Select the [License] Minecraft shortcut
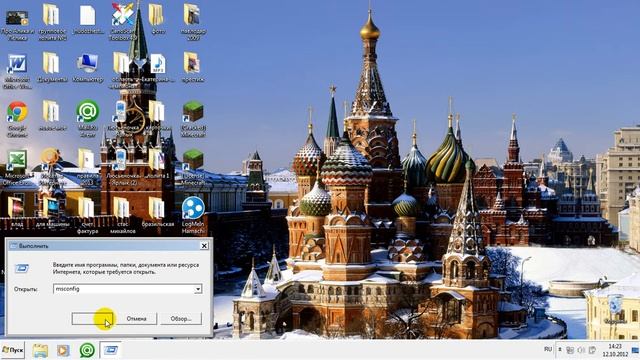640x360 pixels. (193, 160)
